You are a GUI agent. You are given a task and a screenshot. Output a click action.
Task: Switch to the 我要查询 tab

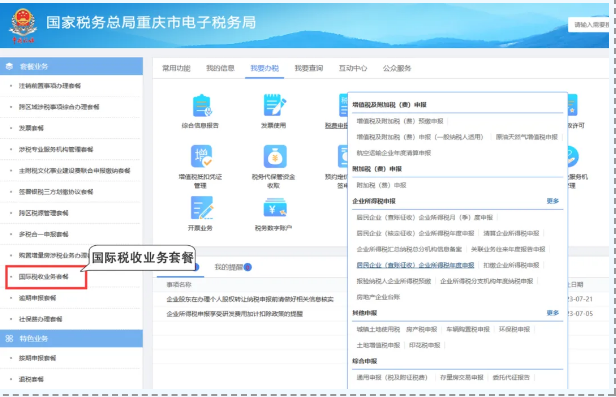tap(309, 68)
